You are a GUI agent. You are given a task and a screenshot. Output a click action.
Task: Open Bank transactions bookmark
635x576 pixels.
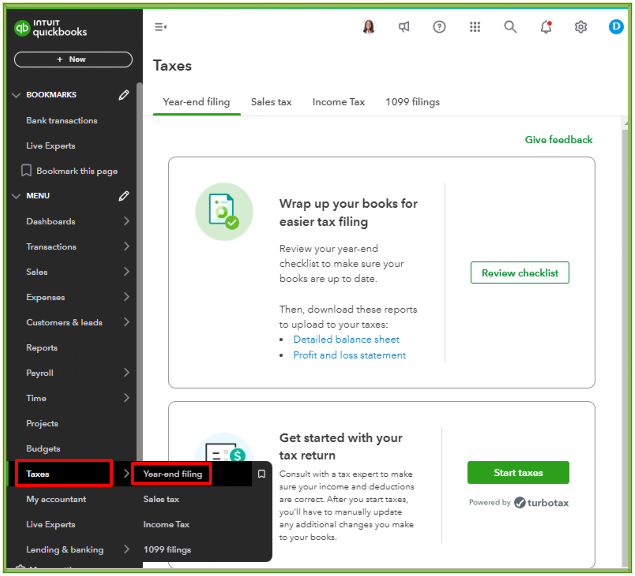pos(62,121)
